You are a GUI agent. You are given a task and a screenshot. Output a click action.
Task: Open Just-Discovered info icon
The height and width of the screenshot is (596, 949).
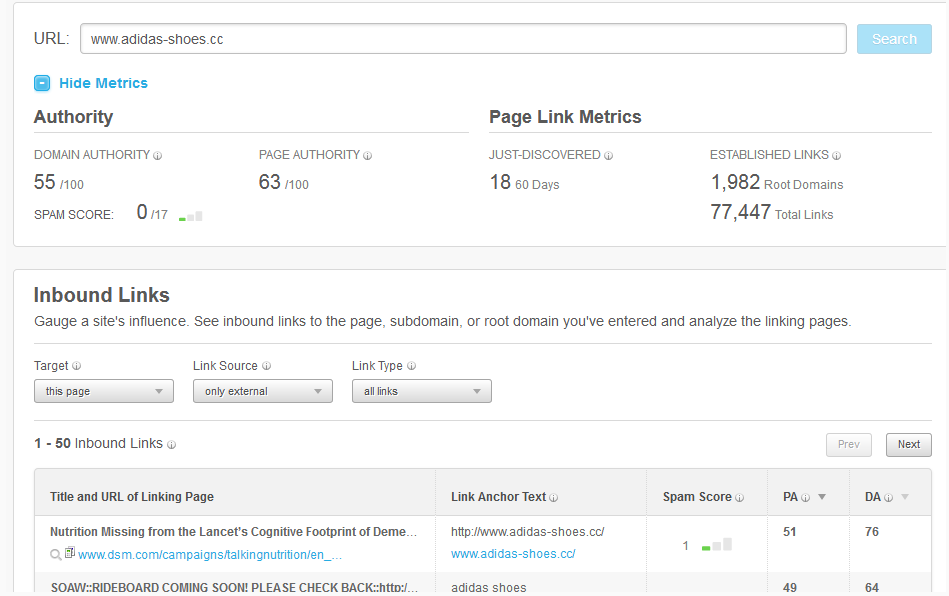click(608, 156)
